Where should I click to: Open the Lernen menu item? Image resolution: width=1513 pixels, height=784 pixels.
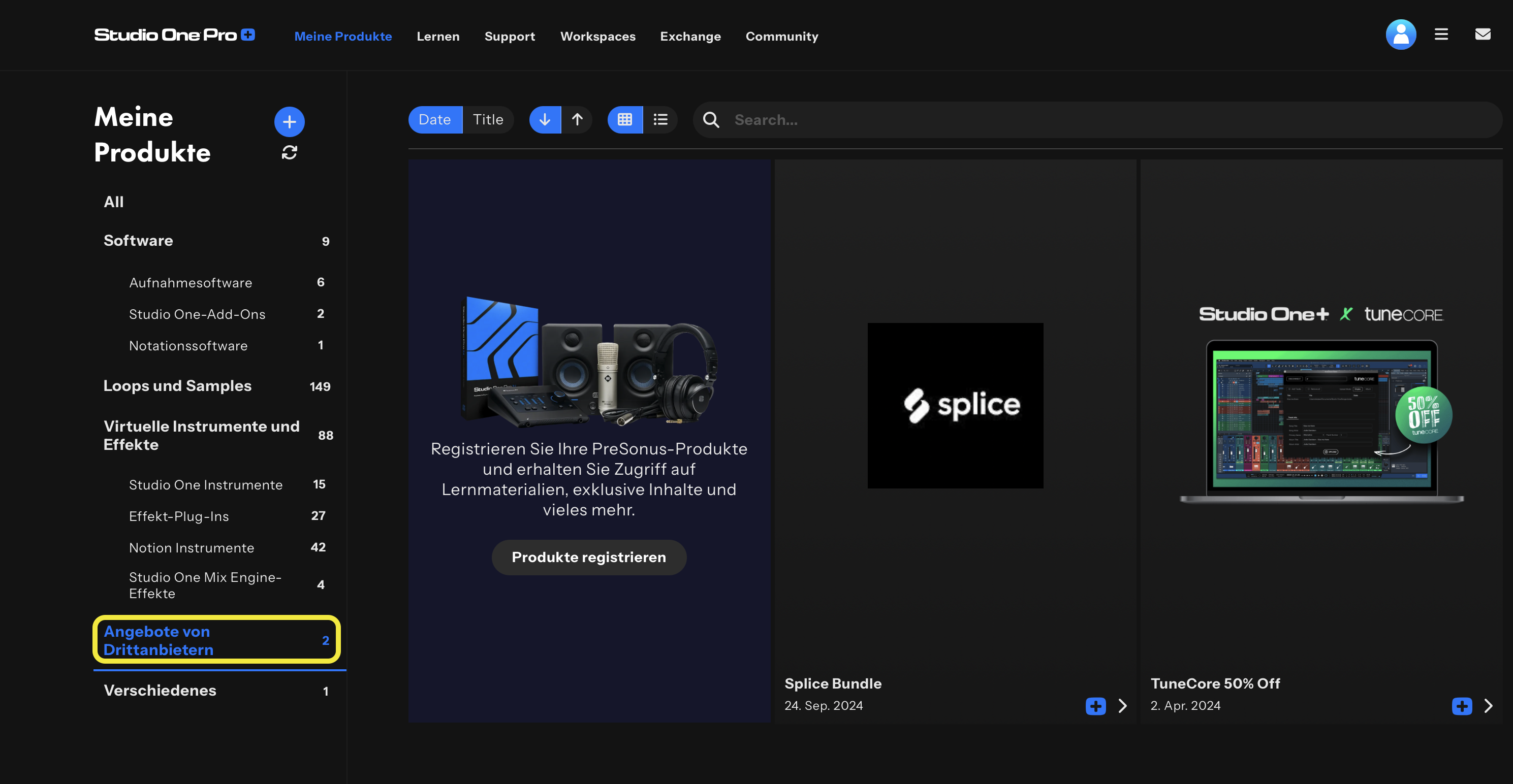(437, 37)
